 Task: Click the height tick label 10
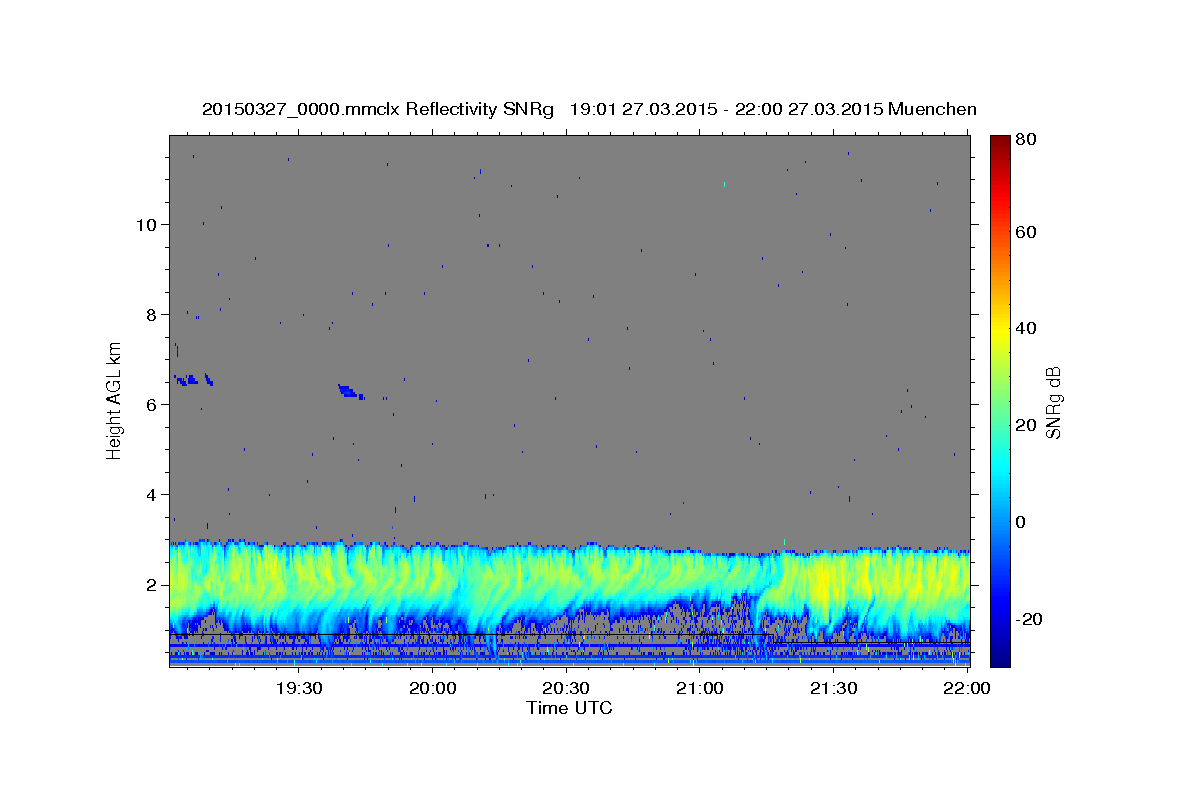[146, 224]
